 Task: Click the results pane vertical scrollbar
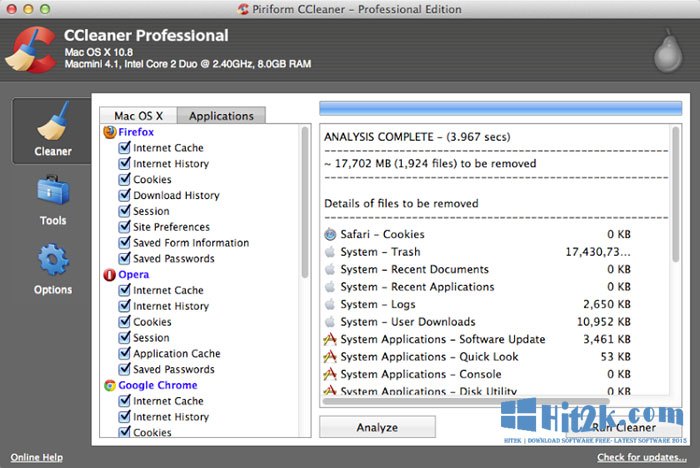coord(676,194)
